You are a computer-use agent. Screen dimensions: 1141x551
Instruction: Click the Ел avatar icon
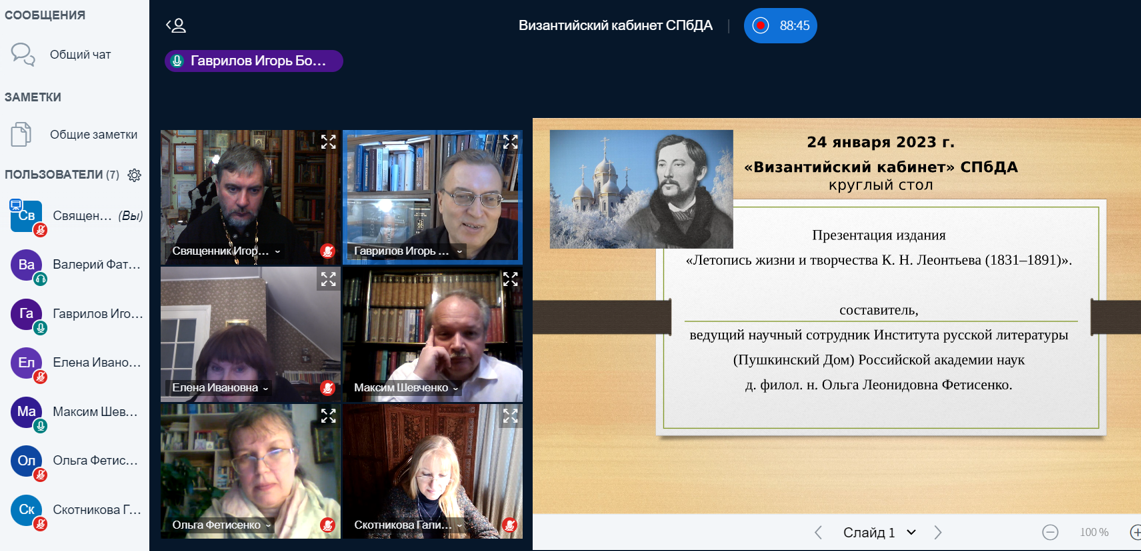26,363
